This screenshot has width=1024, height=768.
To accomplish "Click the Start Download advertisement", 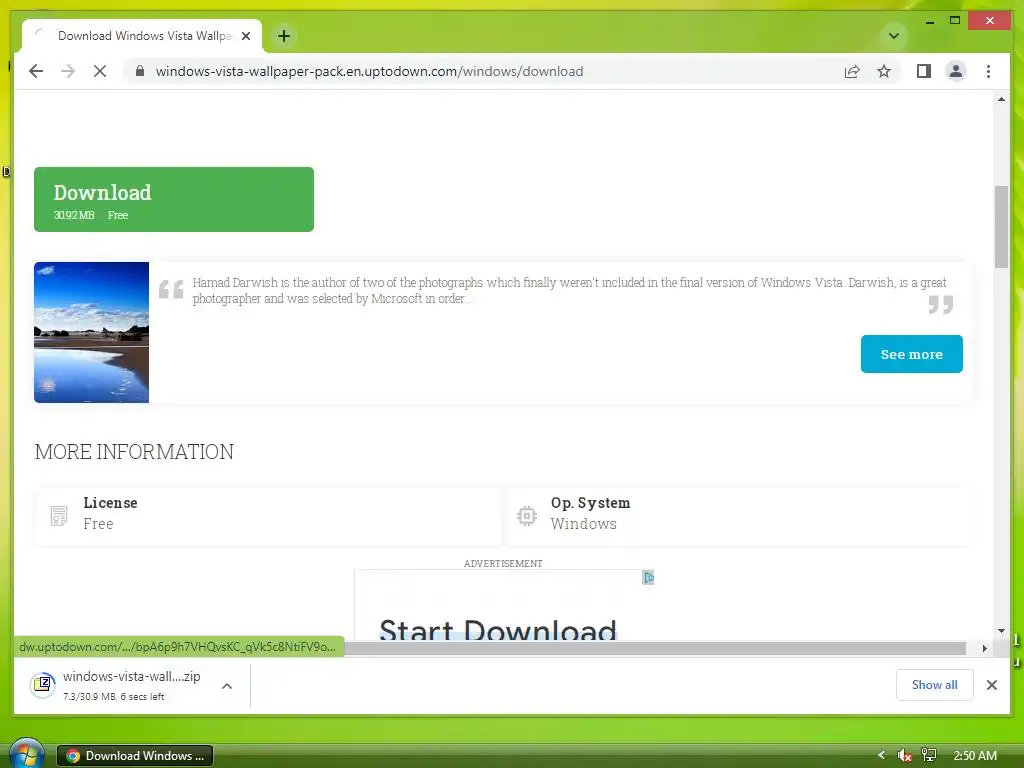I will (498, 629).
